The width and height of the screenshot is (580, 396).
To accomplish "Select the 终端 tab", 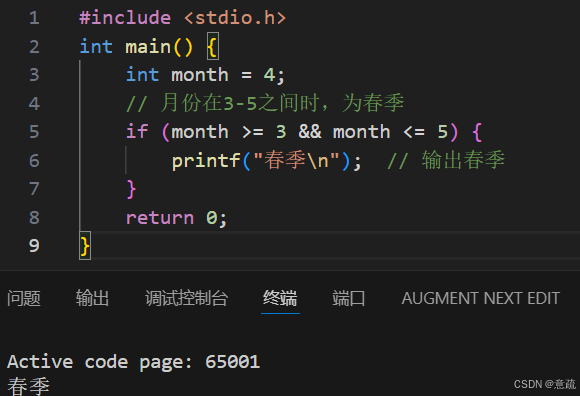I will (x=280, y=298).
